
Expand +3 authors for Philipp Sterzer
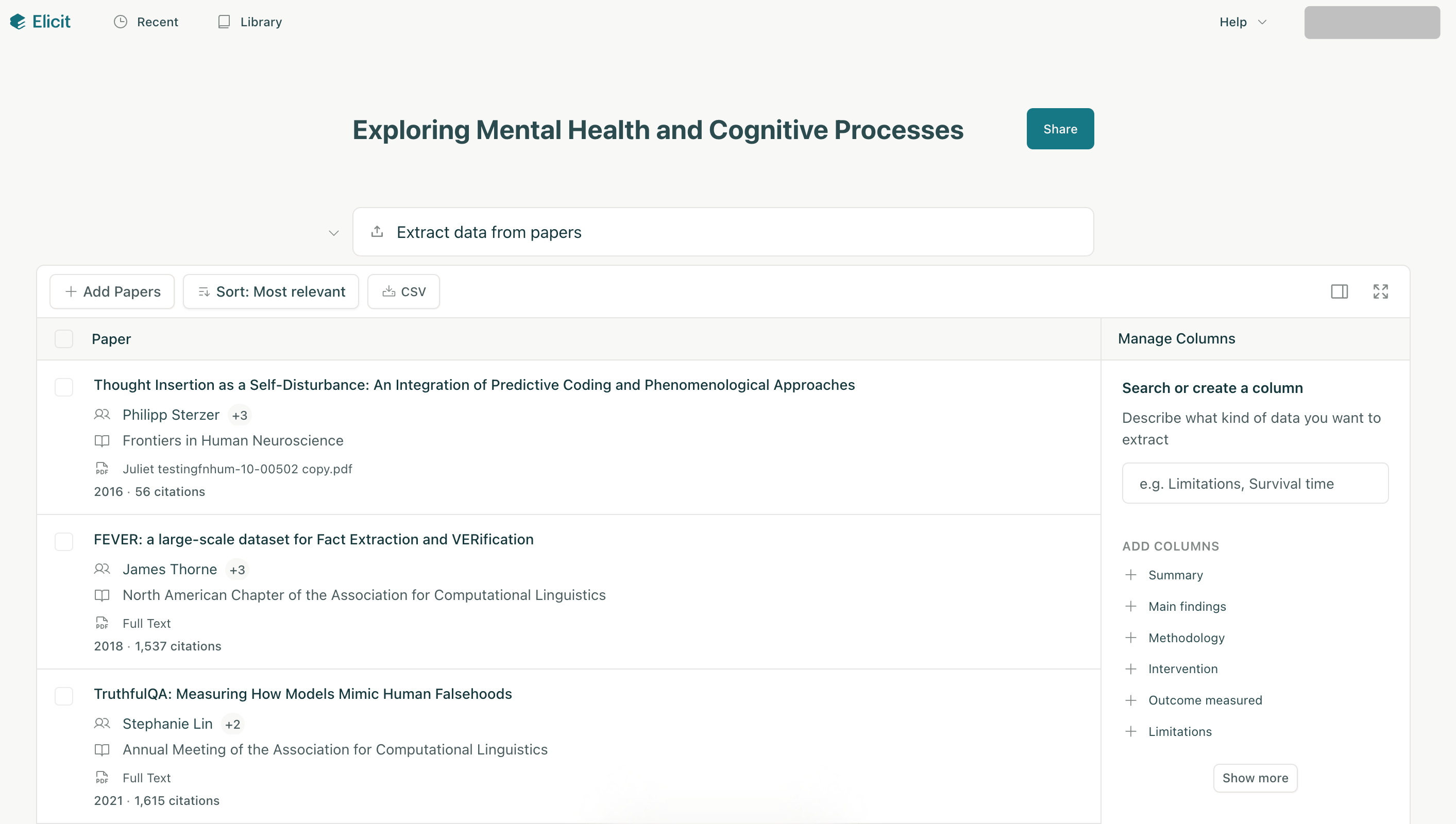[240, 416]
